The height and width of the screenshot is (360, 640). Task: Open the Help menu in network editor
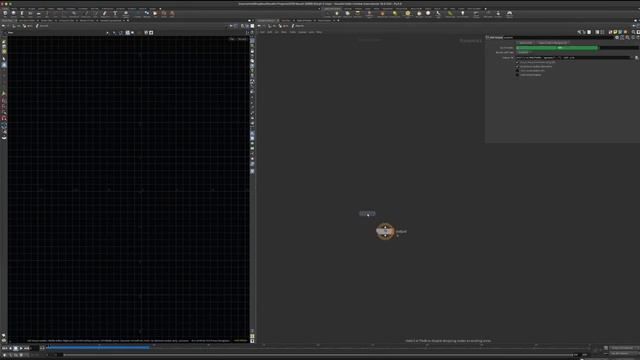click(x=319, y=32)
